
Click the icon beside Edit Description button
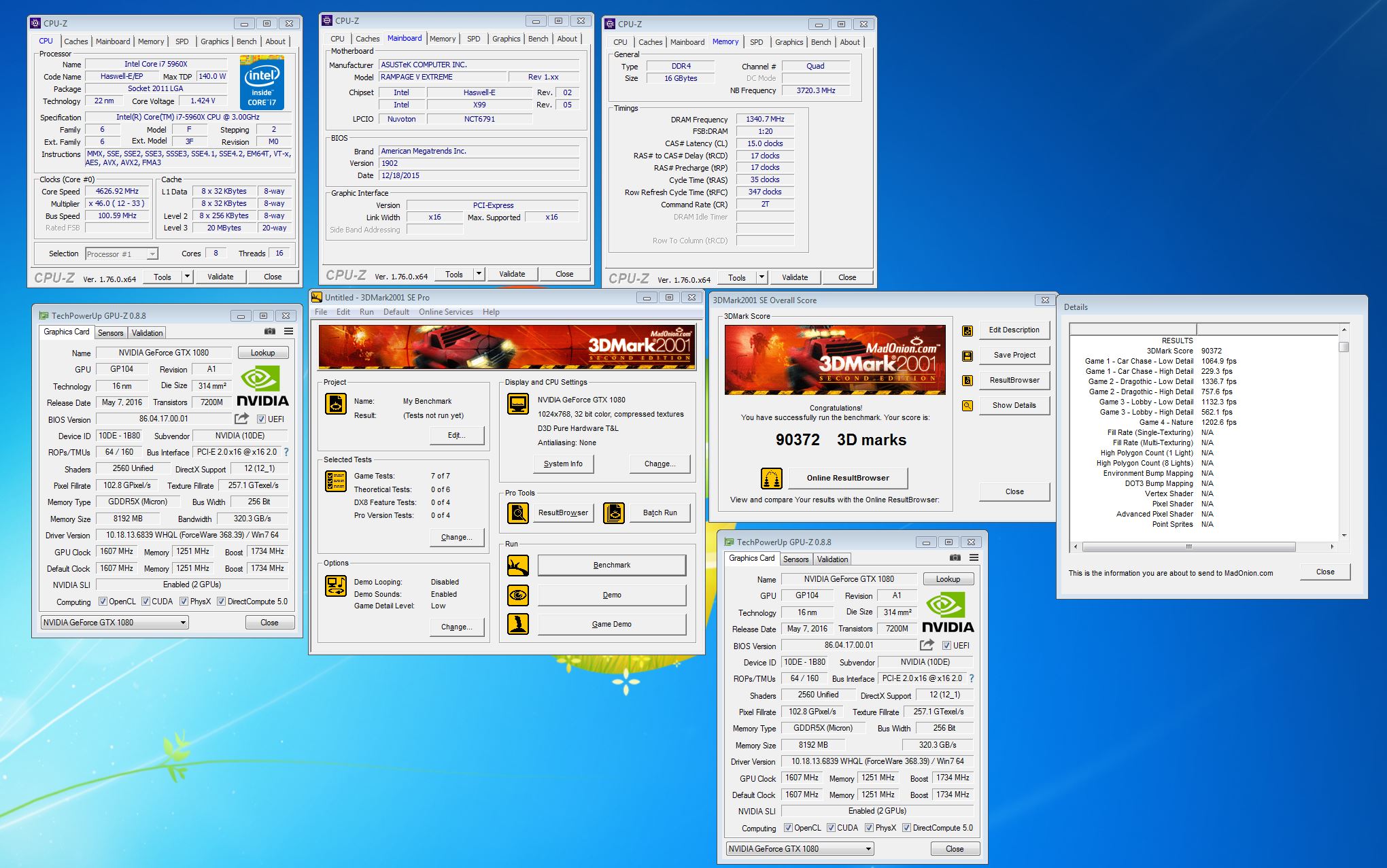pos(968,330)
